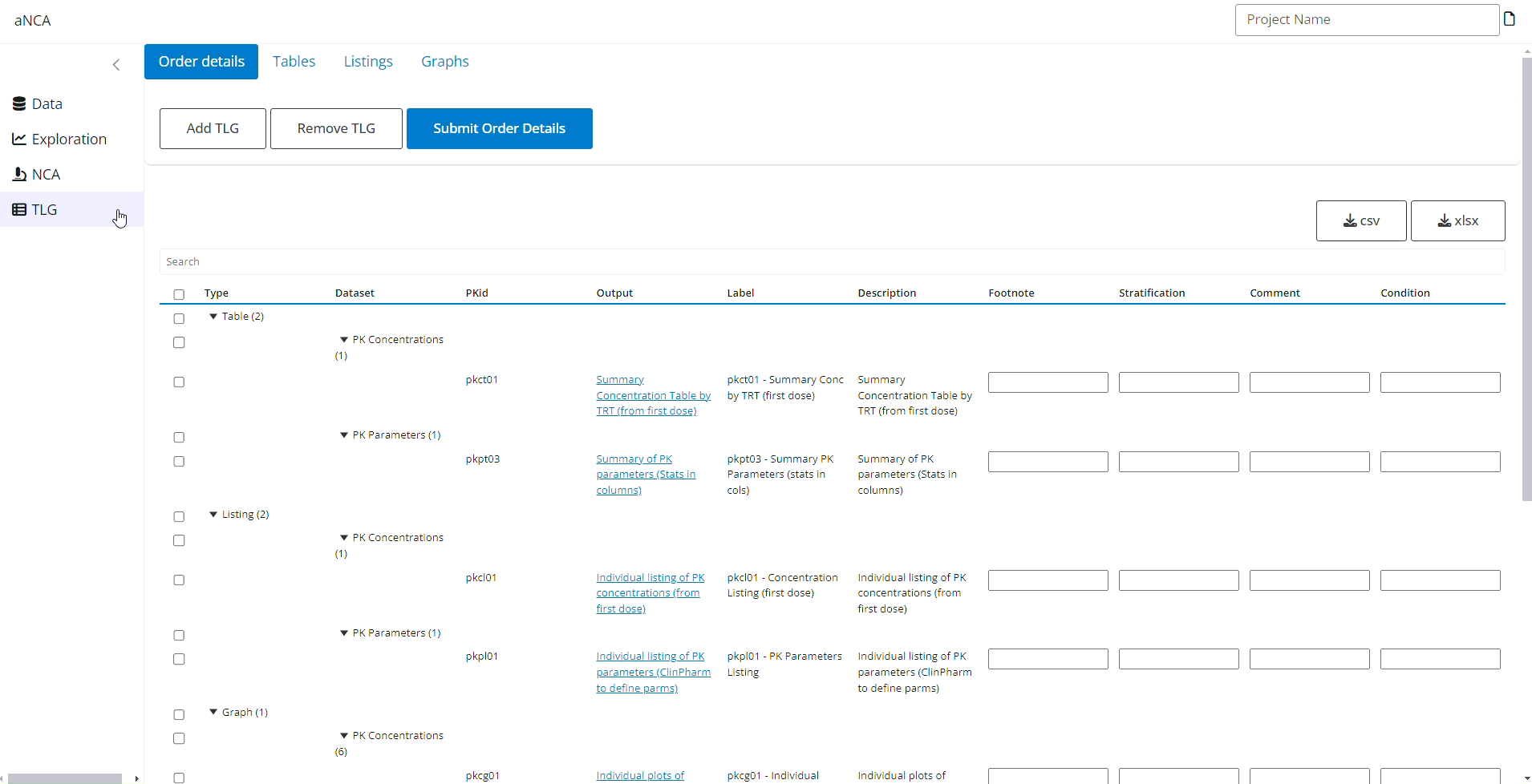Select the TLG sidebar icon
The width and height of the screenshot is (1532, 784).
[18, 209]
